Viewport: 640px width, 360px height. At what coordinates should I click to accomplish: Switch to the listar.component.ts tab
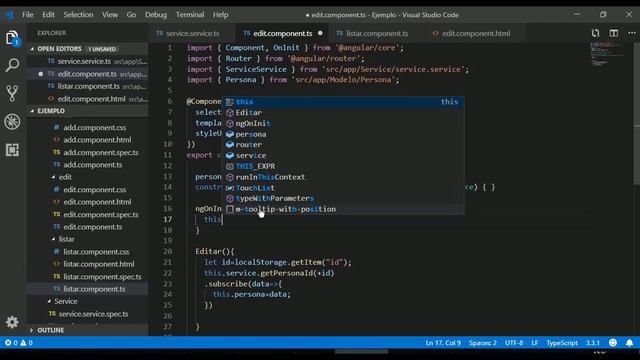point(377,33)
